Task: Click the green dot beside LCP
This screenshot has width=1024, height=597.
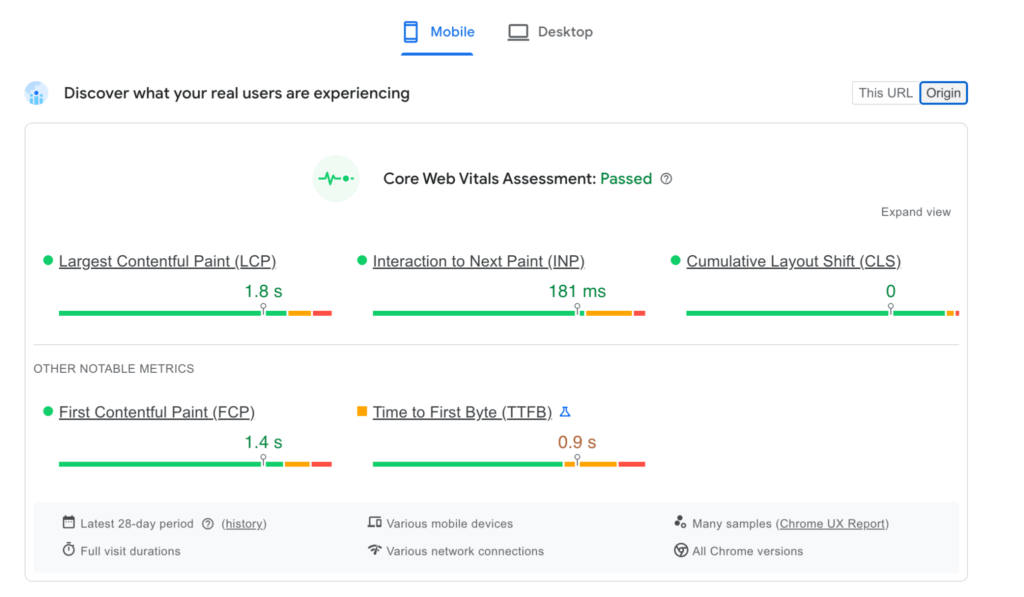Action: click(x=48, y=261)
